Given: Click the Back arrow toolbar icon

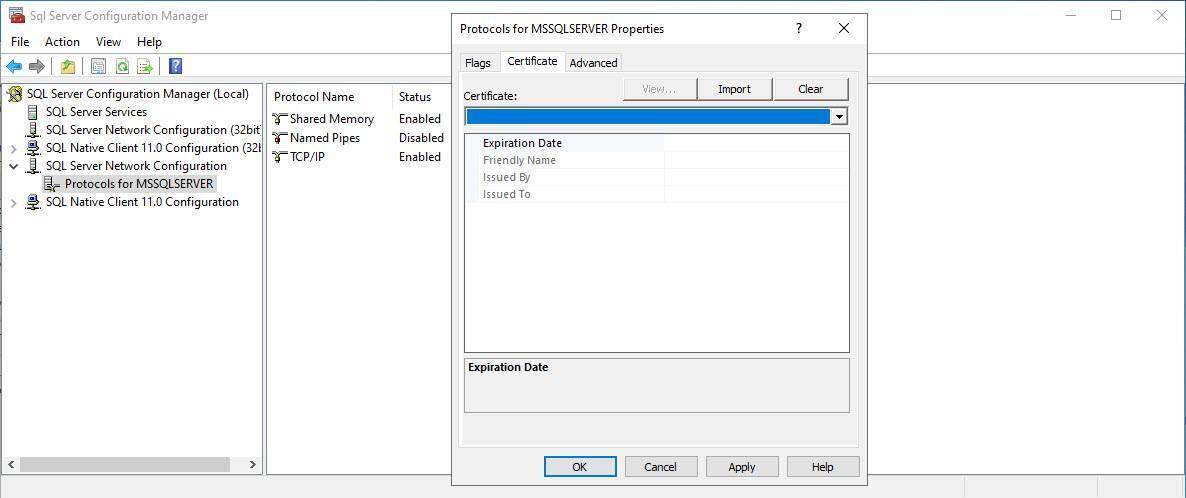Looking at the screenshot, I should [x=14, y=67].
